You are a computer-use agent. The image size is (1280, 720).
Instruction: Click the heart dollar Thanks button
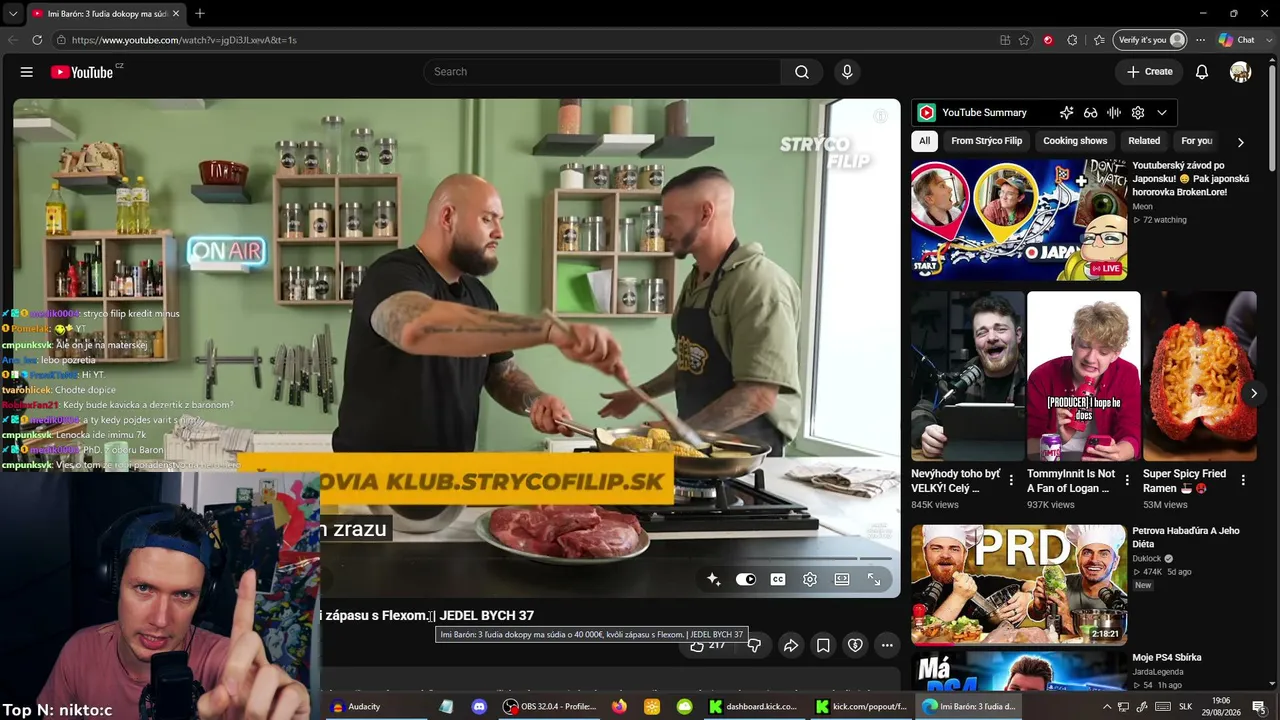(x=855, y=645)
